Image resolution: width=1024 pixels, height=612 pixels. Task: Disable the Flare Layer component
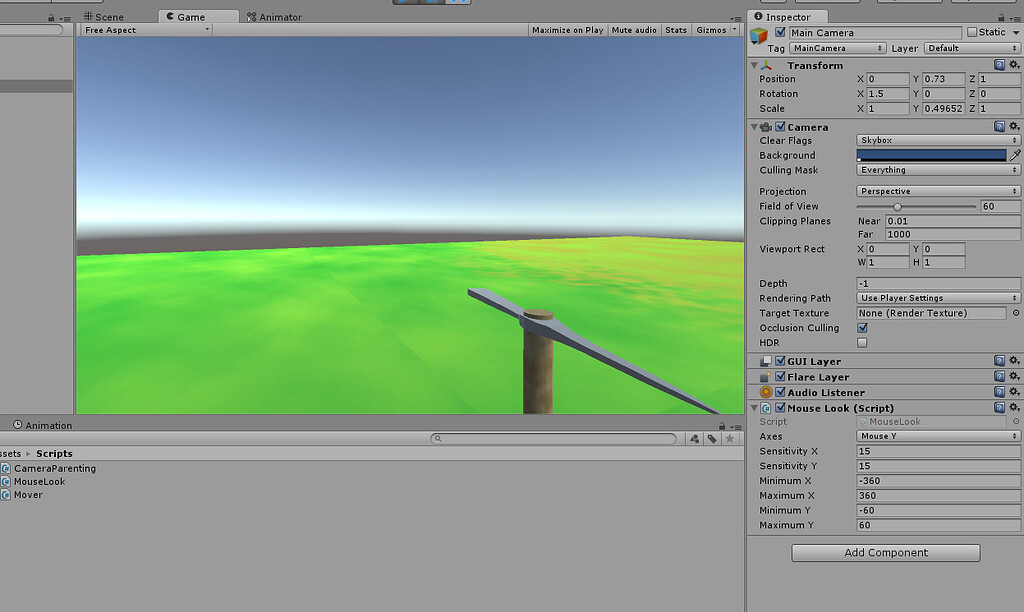click(x=781, y=376)
